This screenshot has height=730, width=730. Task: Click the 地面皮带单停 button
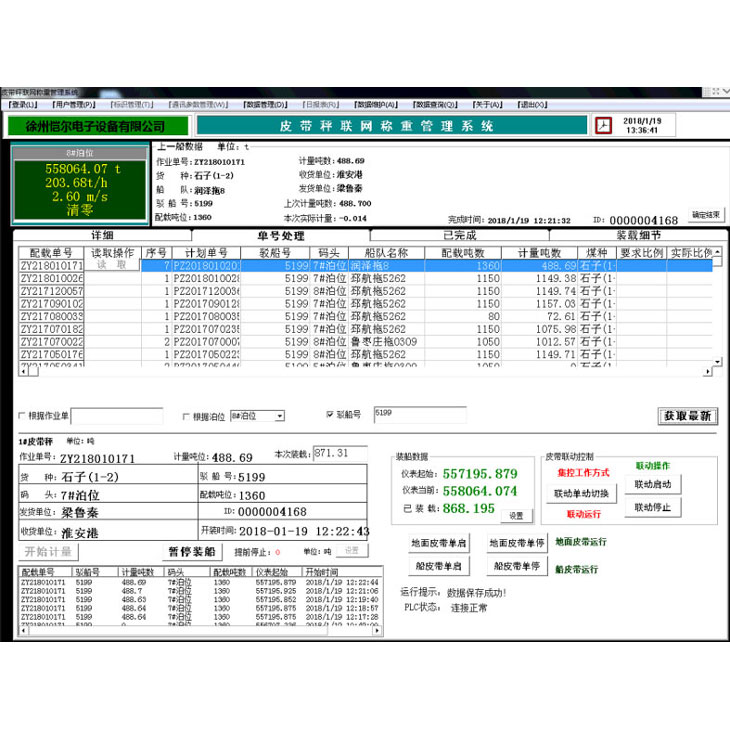click(517, 543)
